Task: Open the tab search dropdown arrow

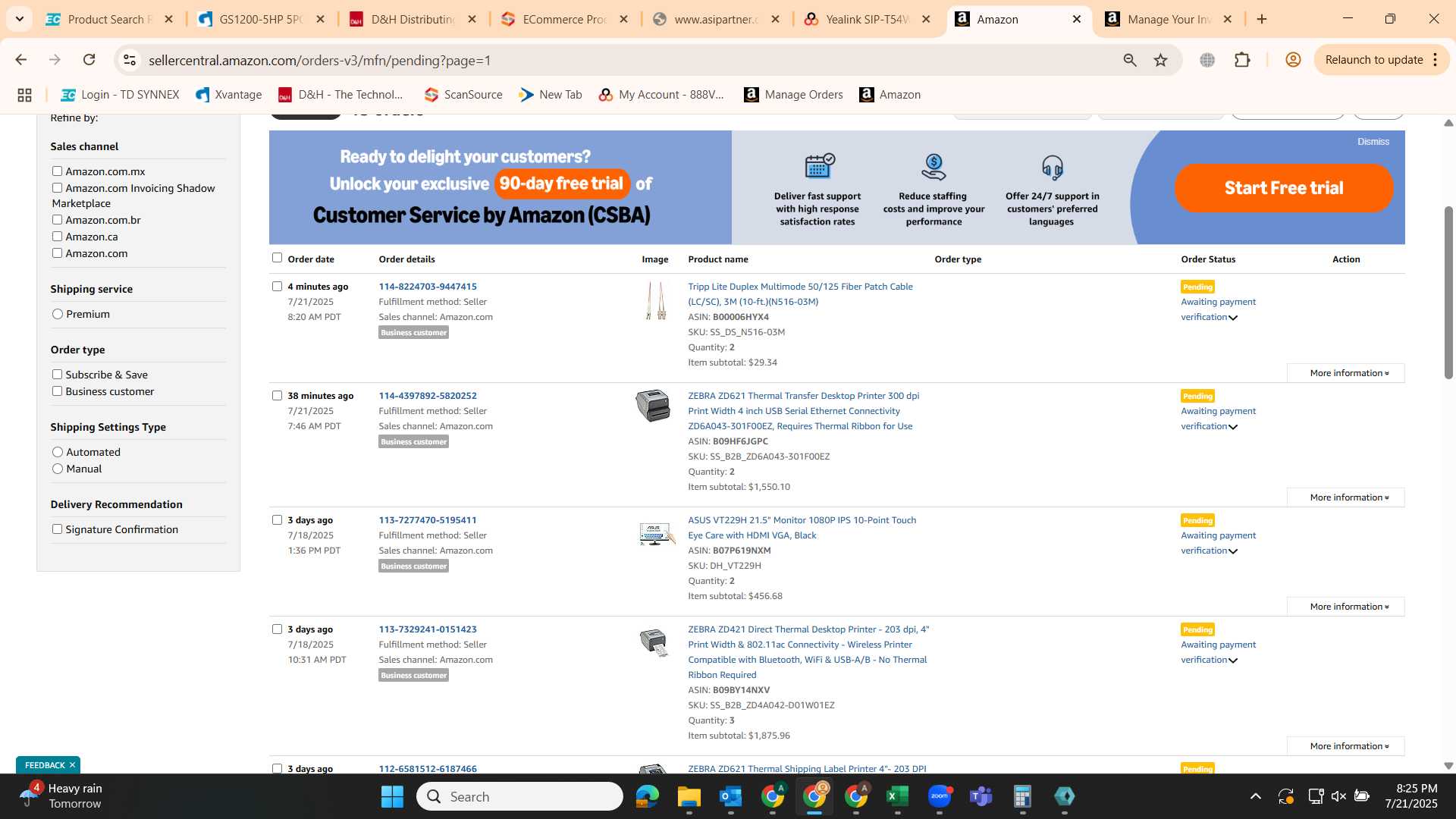Action: click(x=20, y=19)
